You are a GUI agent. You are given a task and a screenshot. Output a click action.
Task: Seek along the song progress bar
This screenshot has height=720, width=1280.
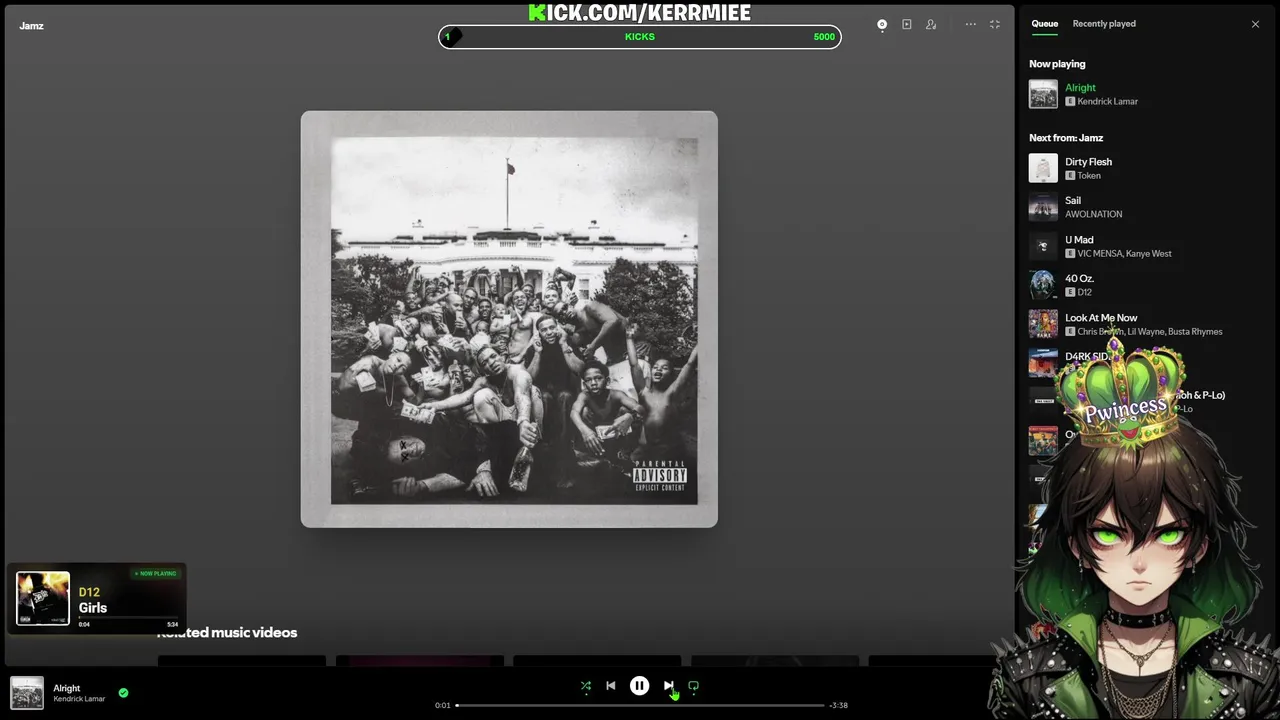640,705
